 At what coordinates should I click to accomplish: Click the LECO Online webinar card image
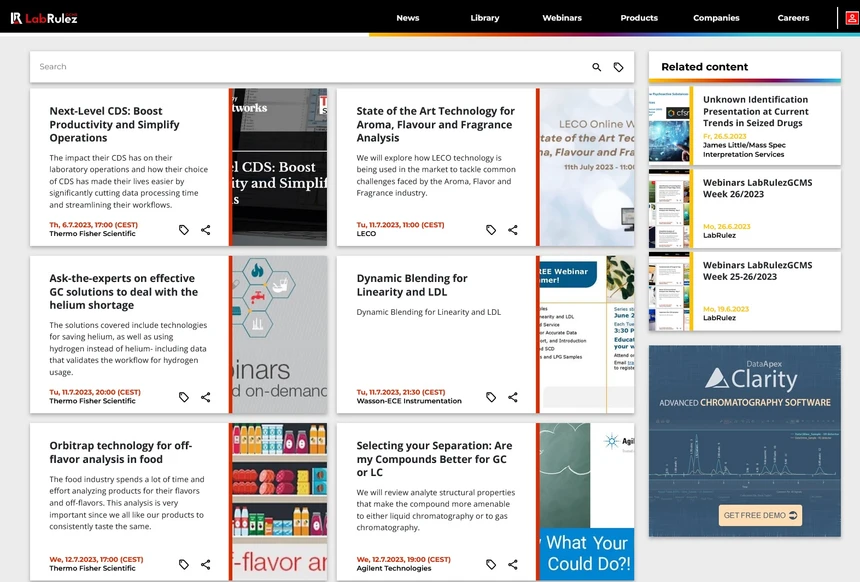pos(587,167)
